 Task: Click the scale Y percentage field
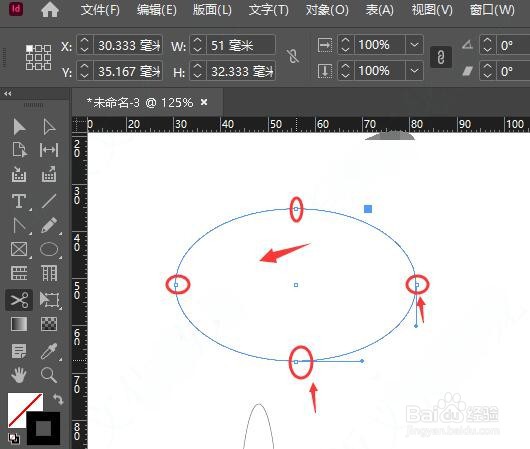380,71
